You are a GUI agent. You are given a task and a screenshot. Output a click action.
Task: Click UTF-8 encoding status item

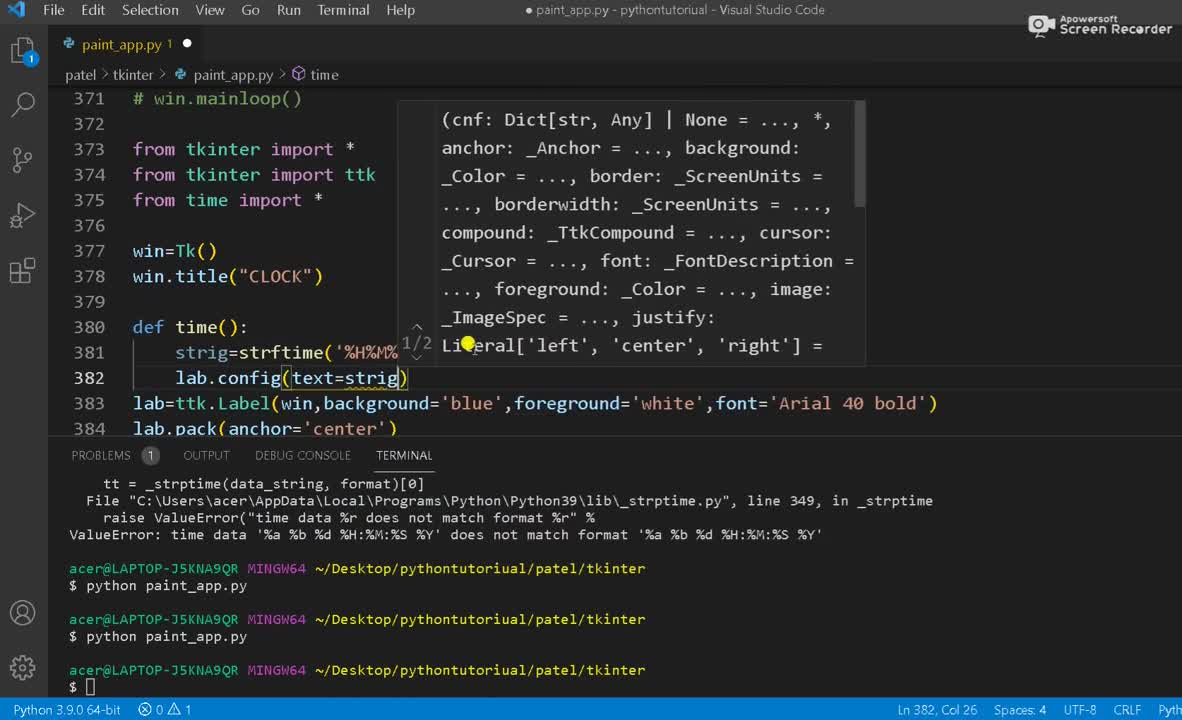point(1079,709)
